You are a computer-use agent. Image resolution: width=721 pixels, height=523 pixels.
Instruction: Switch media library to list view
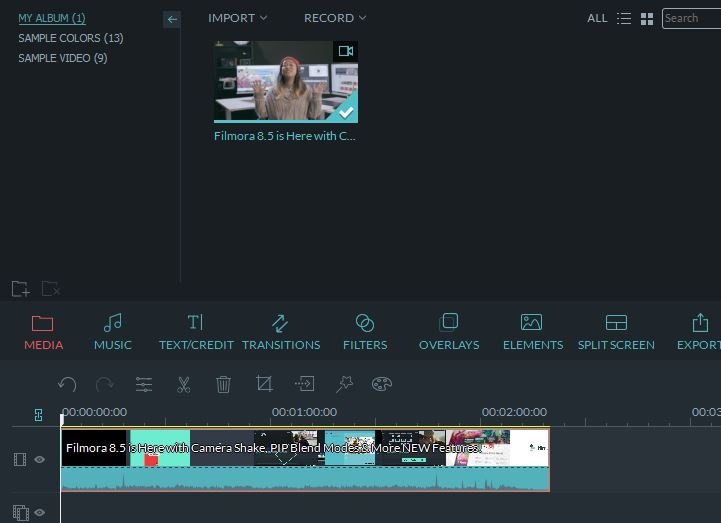click(x=624, y=18)
